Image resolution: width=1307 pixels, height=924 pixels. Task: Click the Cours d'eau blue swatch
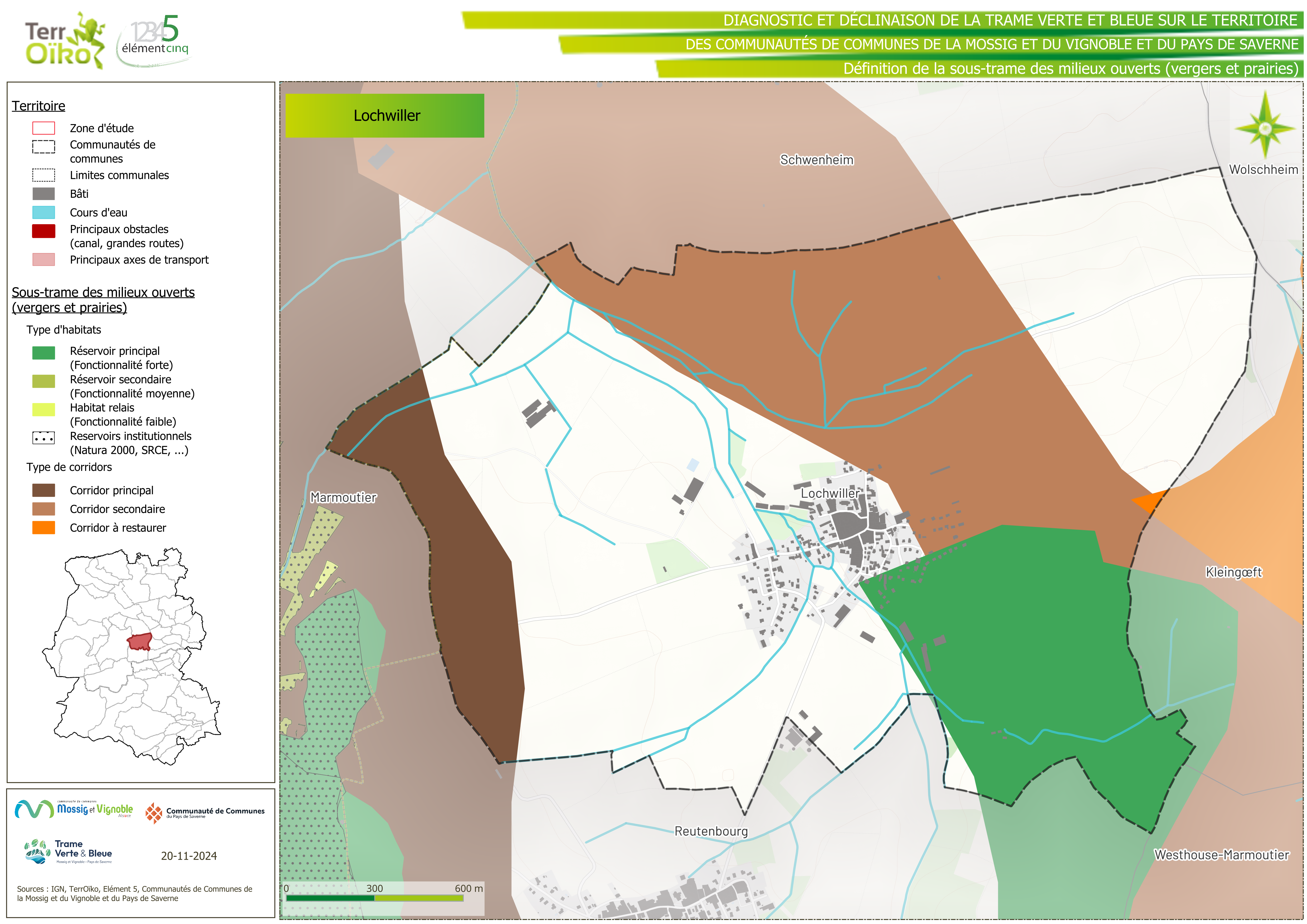click(43, 212)
